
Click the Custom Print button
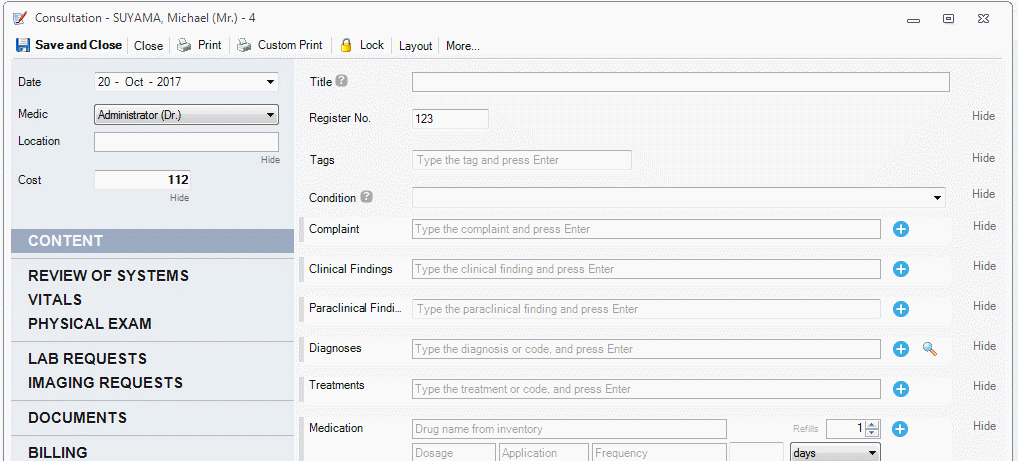coord(289,45)
